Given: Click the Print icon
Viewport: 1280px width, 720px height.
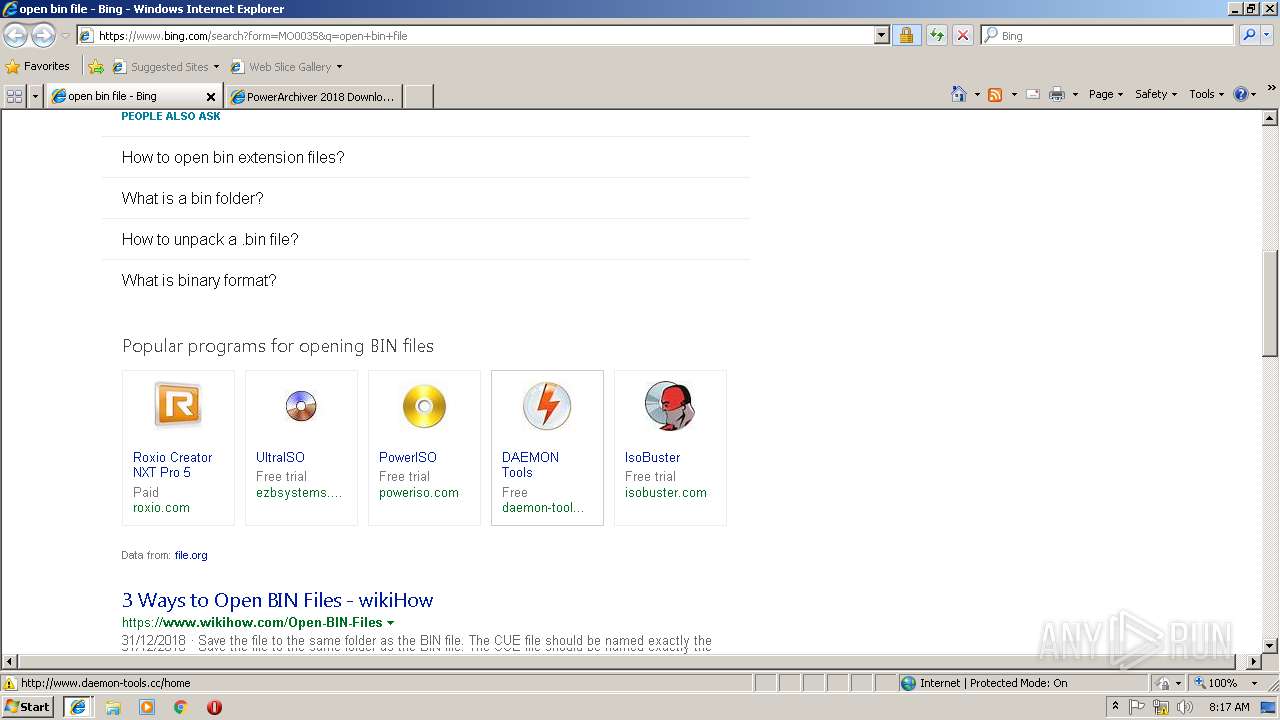Looking at the screenshot, I should (x=1057, y=94).
